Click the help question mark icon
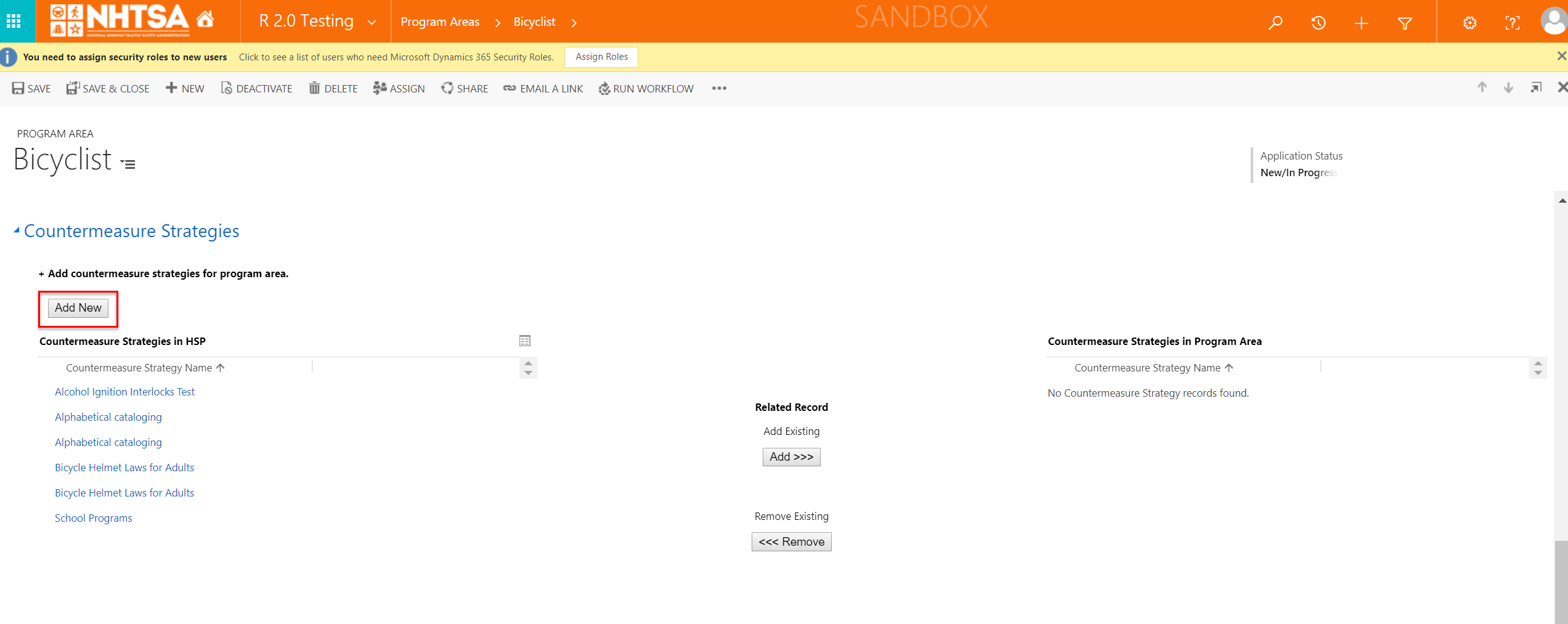The image size is (1568, 624). 1513,23
